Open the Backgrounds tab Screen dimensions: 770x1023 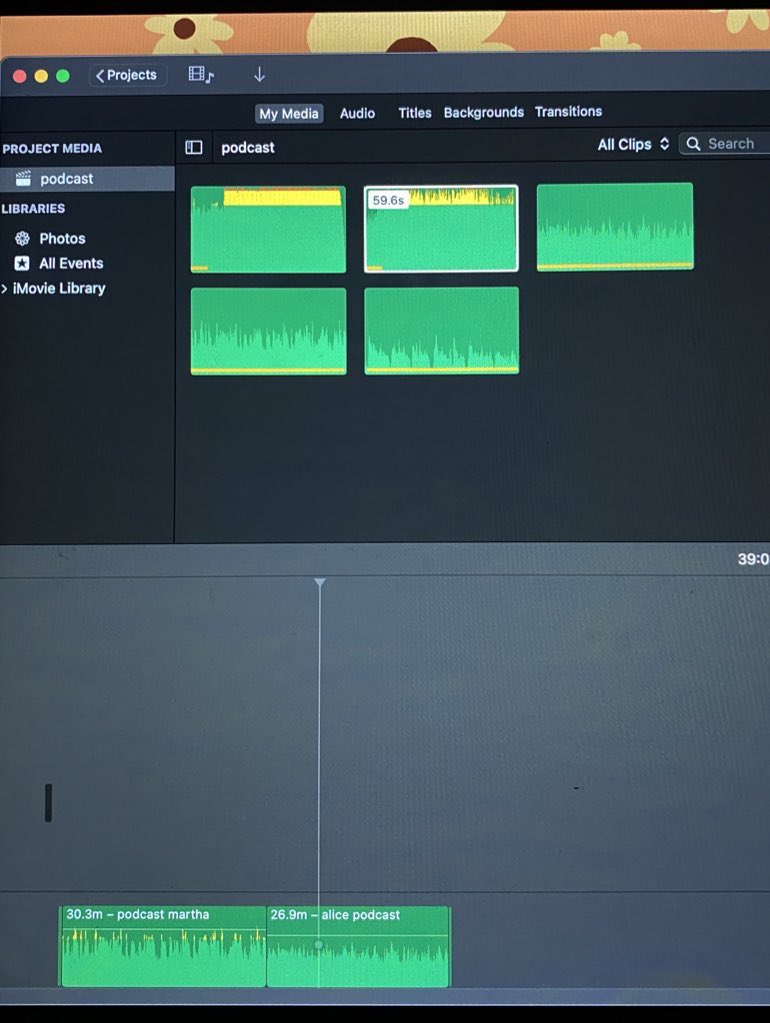484,112
